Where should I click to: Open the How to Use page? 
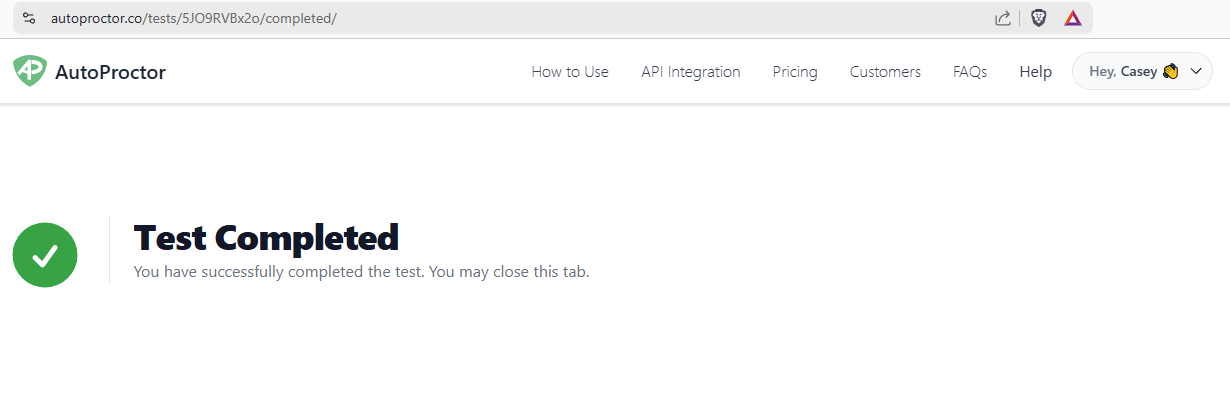[x=570, y=72]
